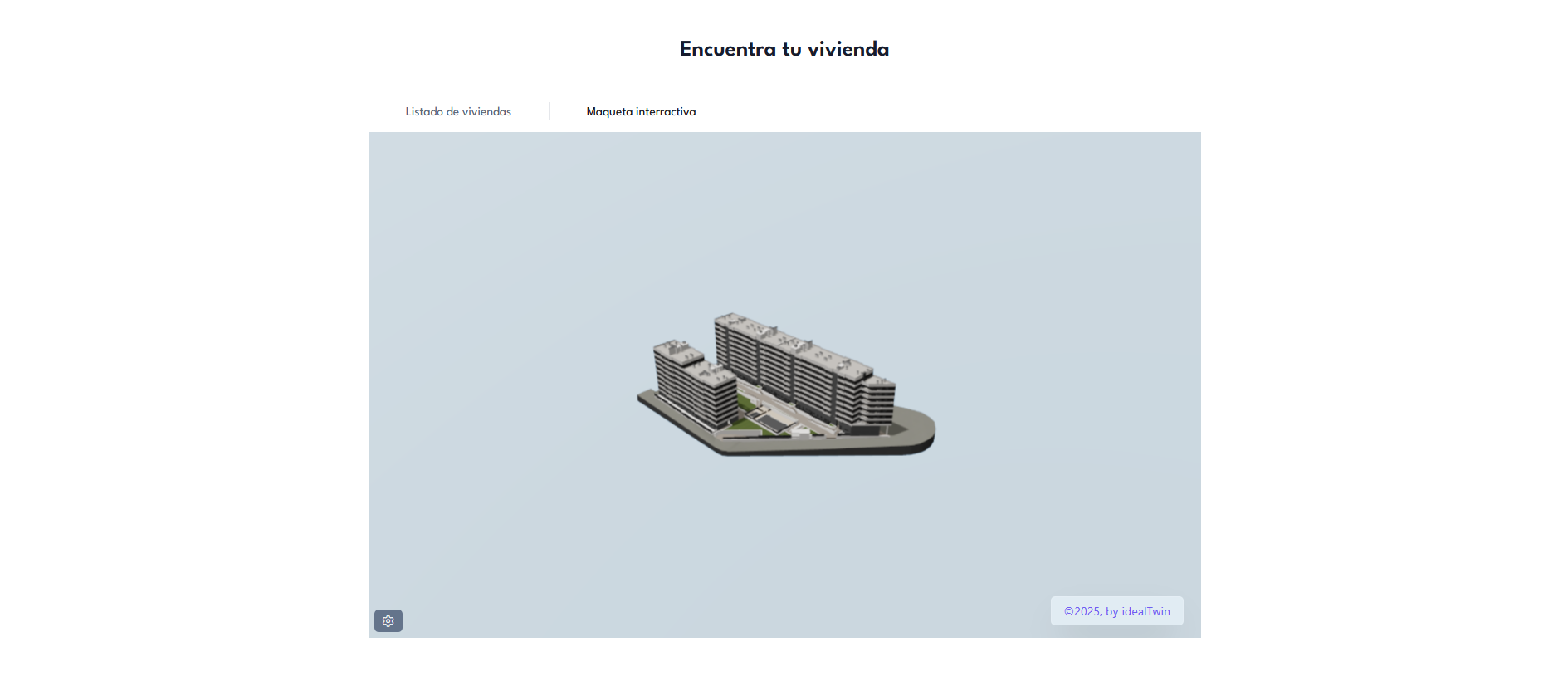Open the ©2025, by idealTwin link
Screen dimensions: 1568x686
point(1116,611)
